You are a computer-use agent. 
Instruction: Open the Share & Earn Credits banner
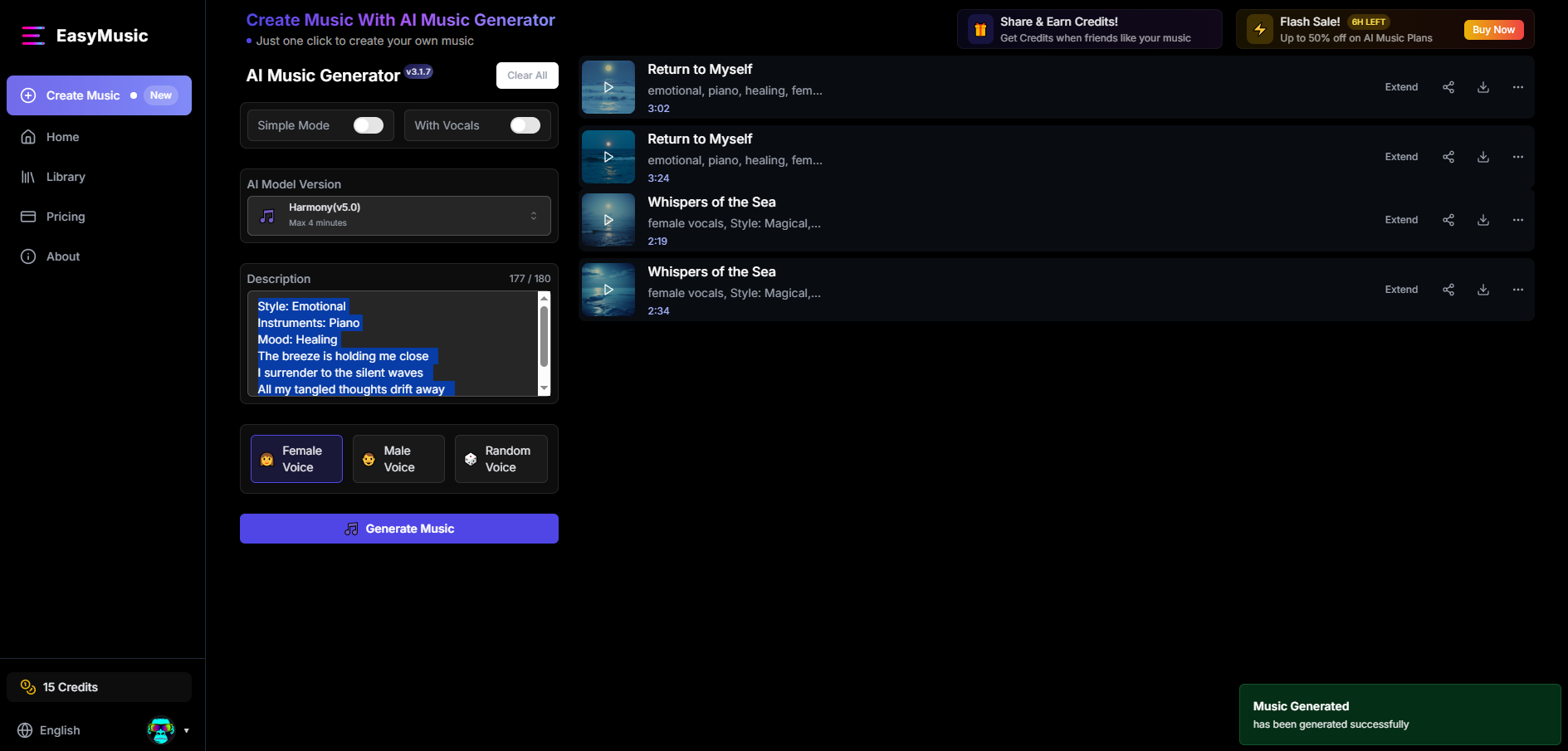pos(1089,29)
